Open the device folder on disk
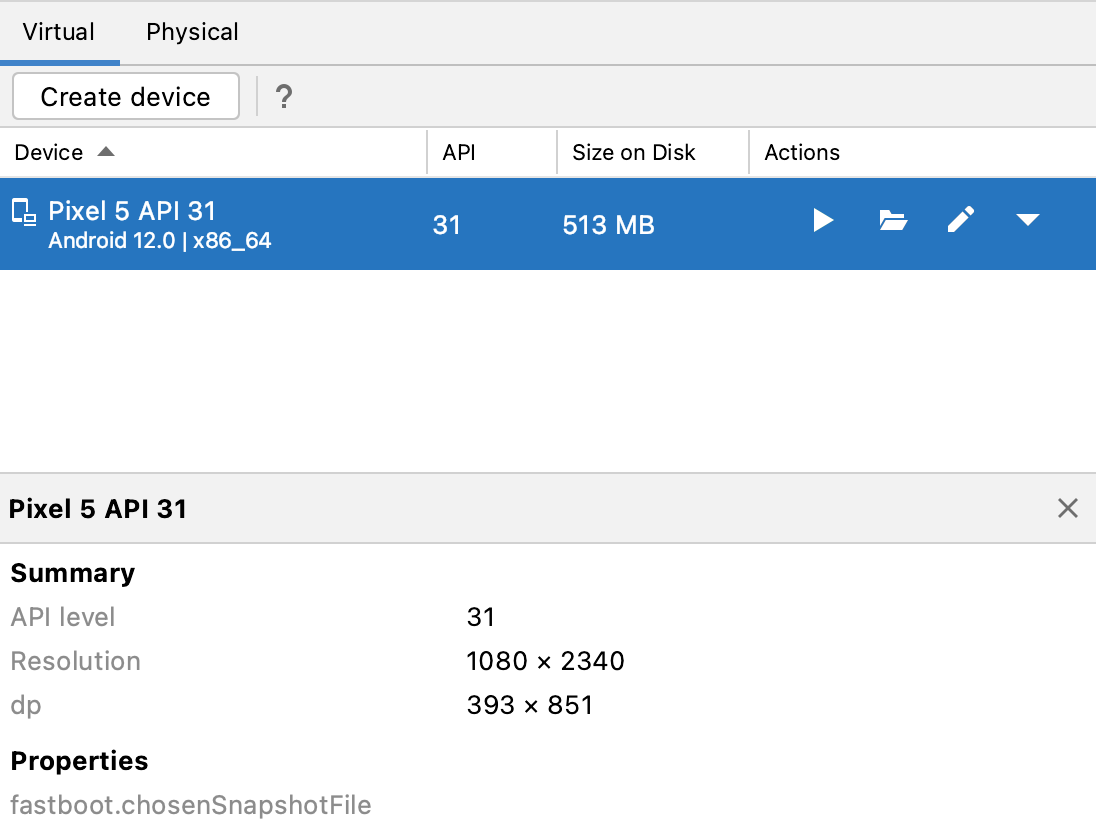 coord(892,220)
